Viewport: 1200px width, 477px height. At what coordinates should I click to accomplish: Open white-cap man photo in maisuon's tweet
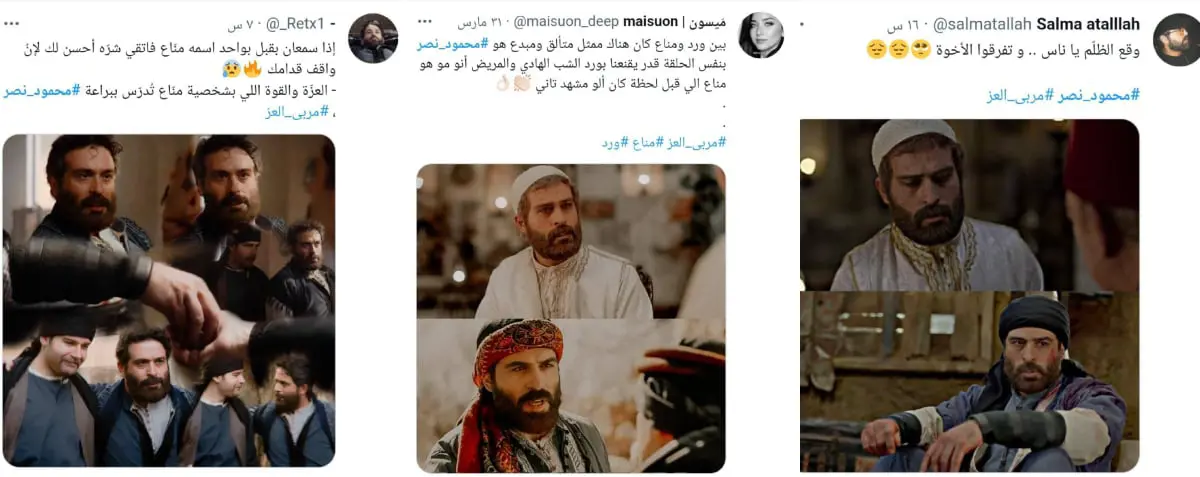[571, 241]
